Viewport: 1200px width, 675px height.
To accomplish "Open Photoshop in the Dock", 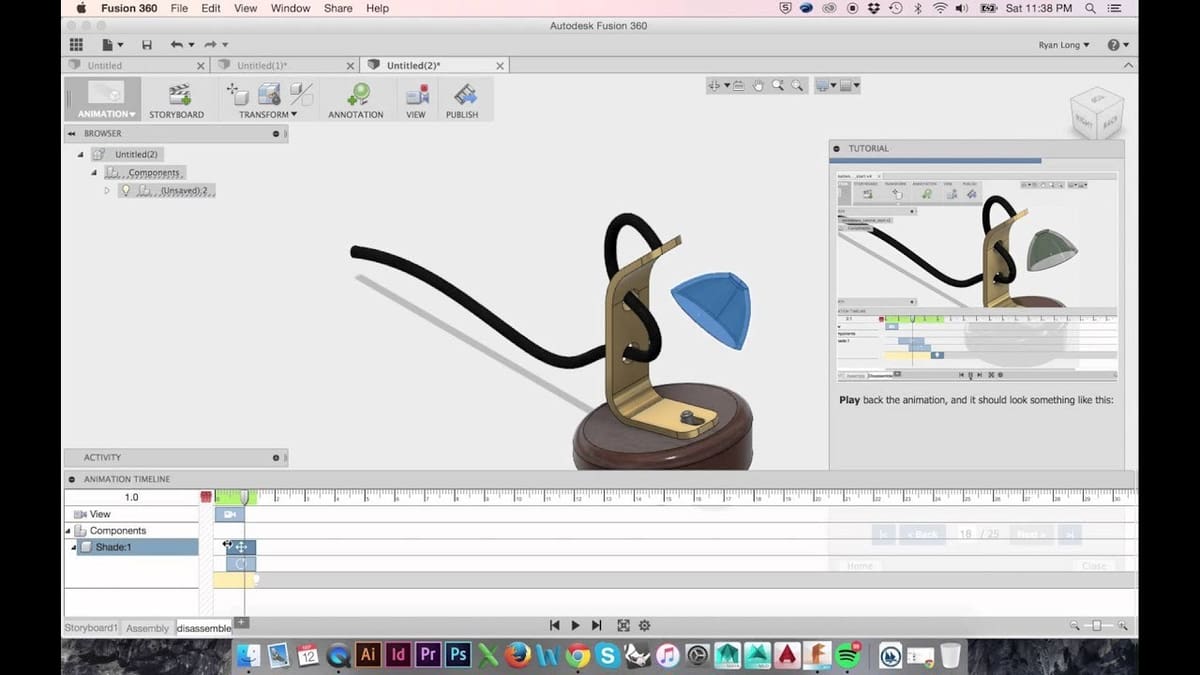I will point(458,655).
